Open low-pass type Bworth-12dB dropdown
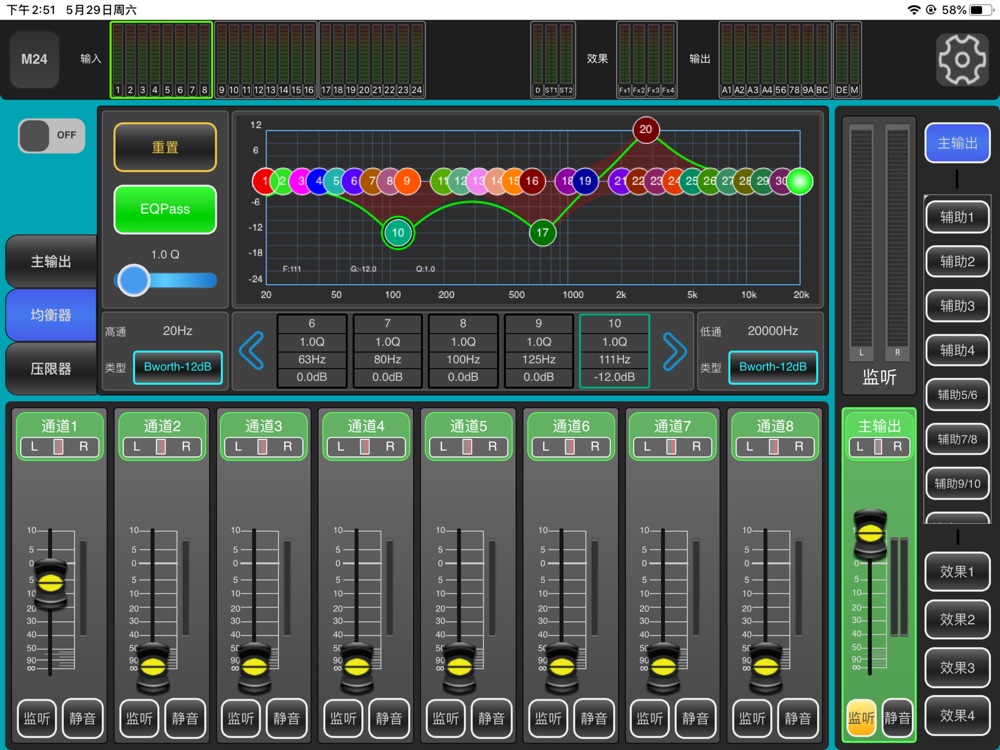The width and height of the screenshot is (1000, 750). [772, 367]
